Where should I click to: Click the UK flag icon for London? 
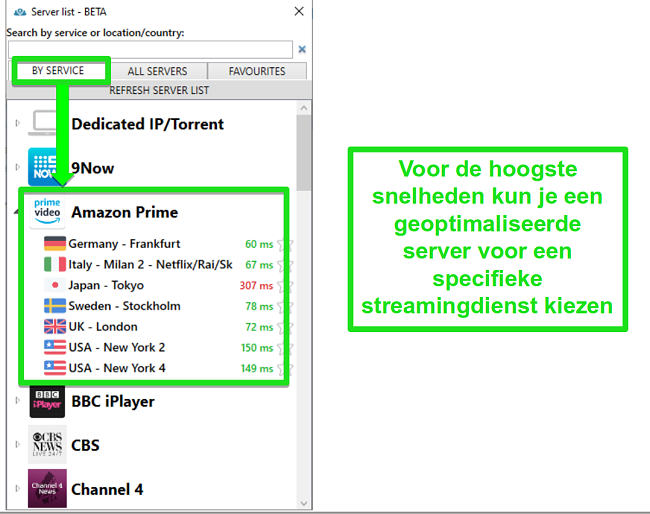pyautogui.click(x=55, y=327)
